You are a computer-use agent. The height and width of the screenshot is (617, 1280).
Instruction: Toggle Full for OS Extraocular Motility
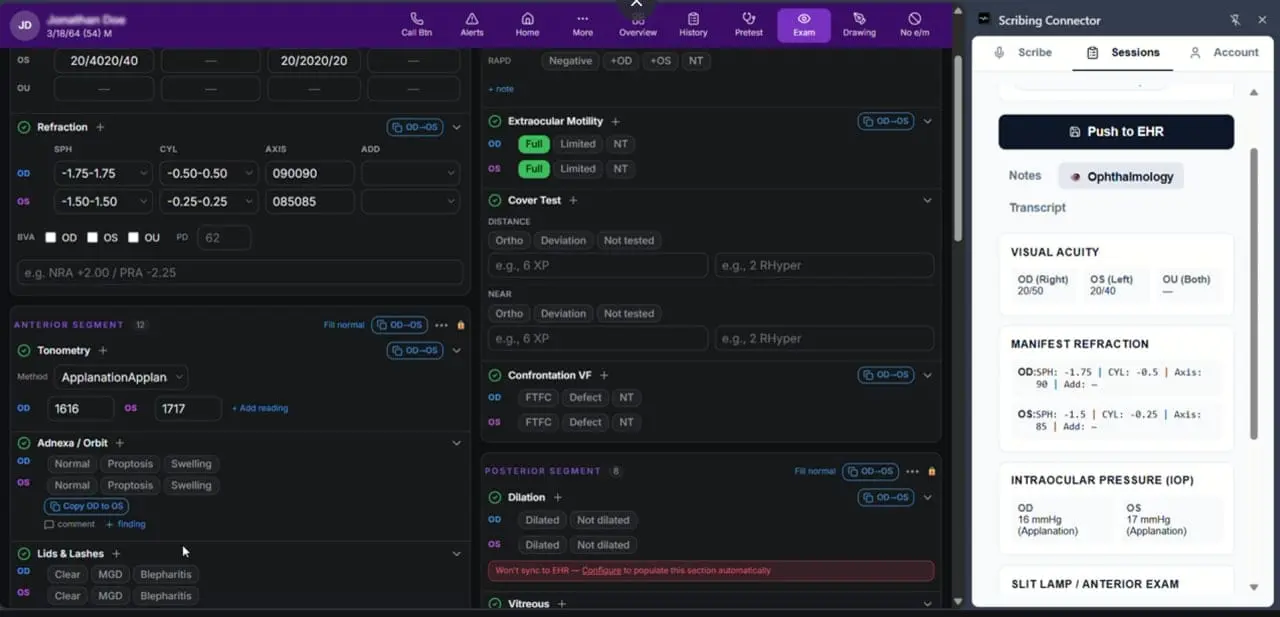pyautogui.click(x=534, y=169)
